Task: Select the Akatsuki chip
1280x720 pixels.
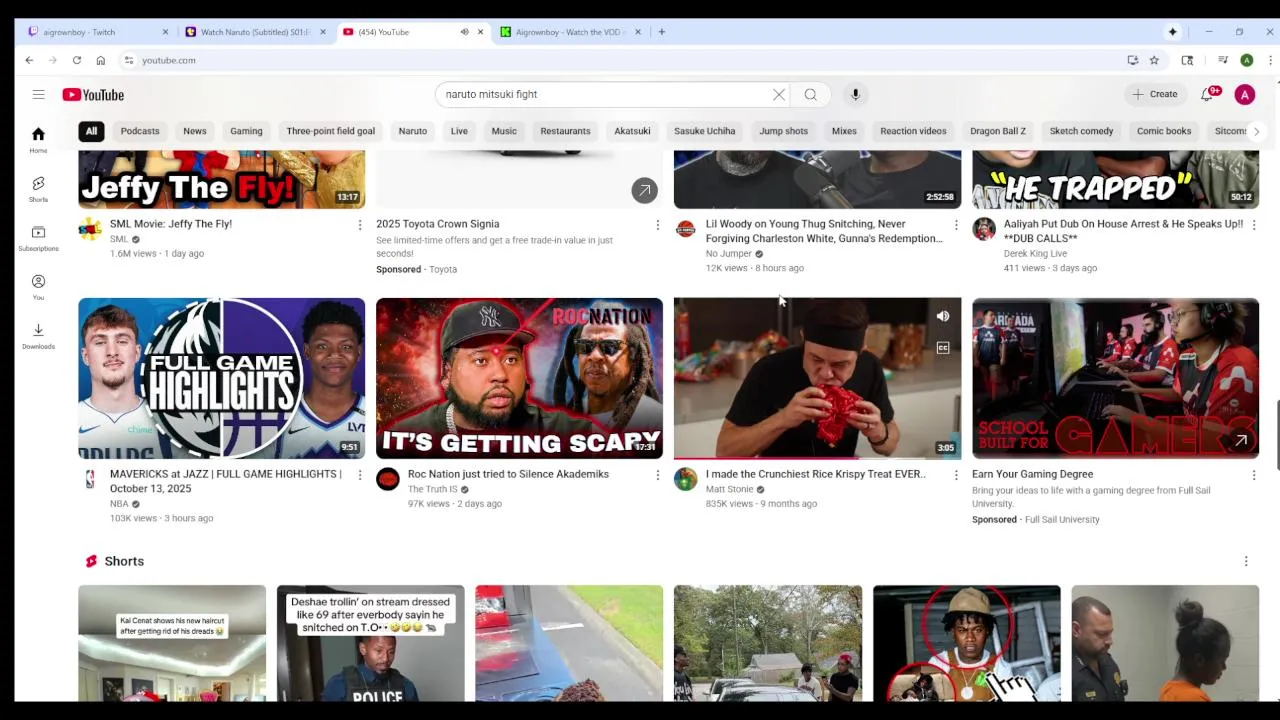Action: point(632,131)
